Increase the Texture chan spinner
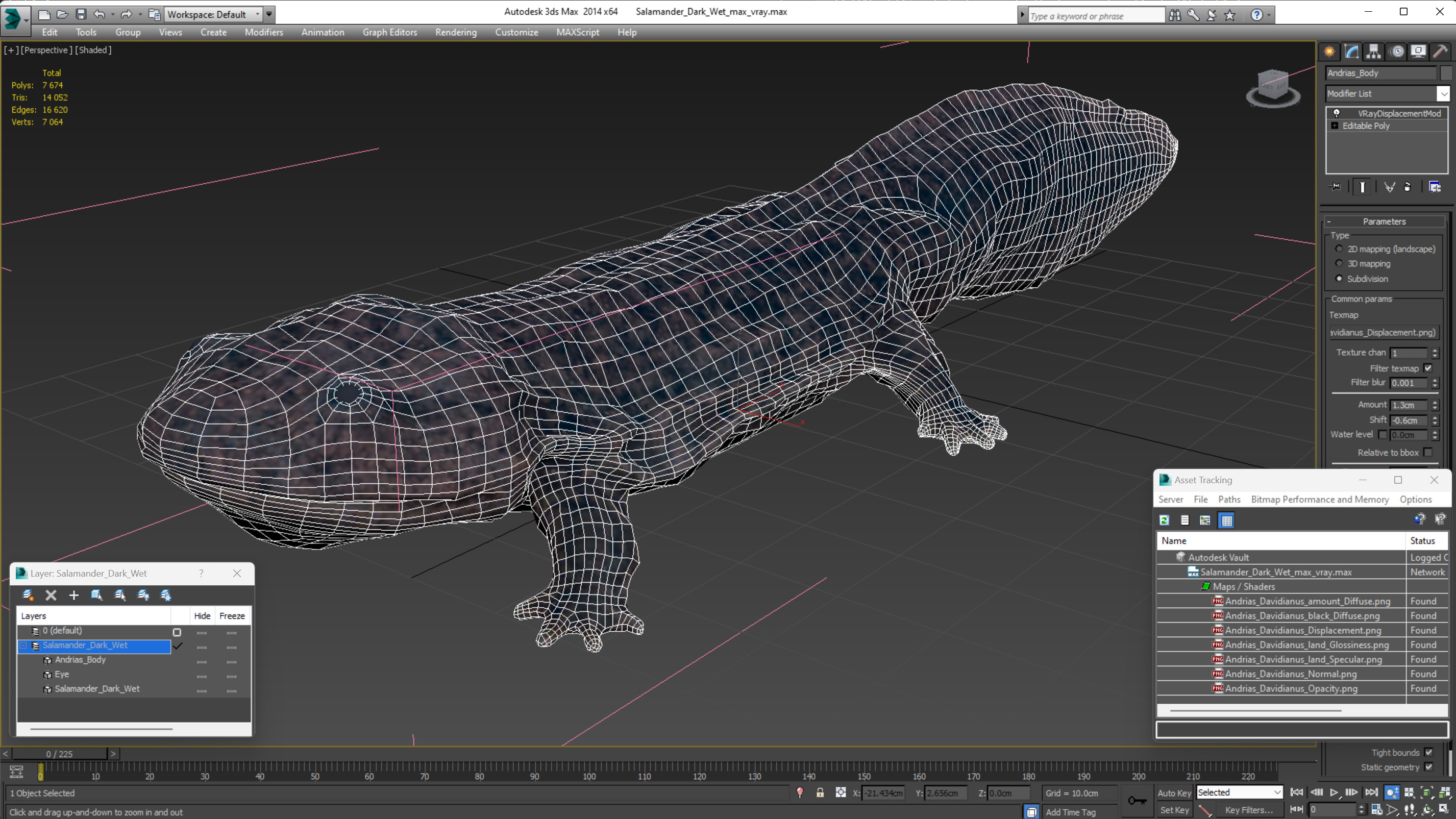 click(x=1435, y=350)
